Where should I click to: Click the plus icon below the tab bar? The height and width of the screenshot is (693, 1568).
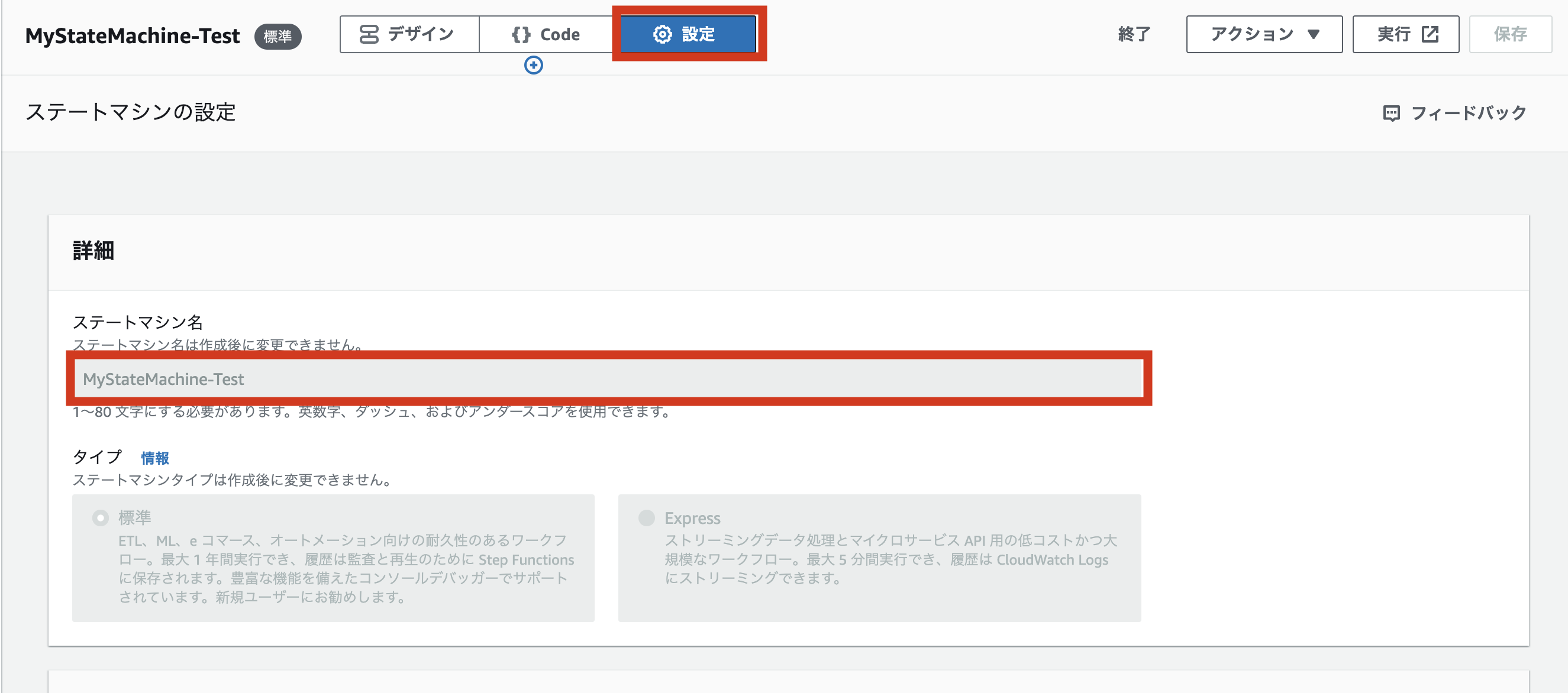[533, 66]
